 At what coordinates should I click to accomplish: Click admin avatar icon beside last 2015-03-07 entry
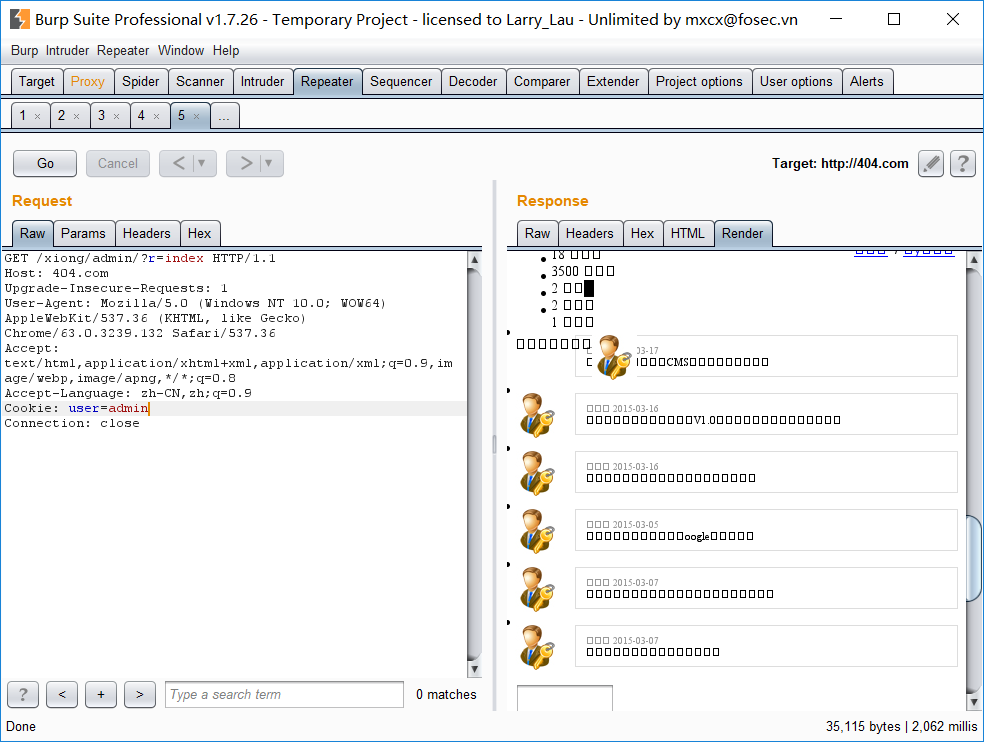537,647
